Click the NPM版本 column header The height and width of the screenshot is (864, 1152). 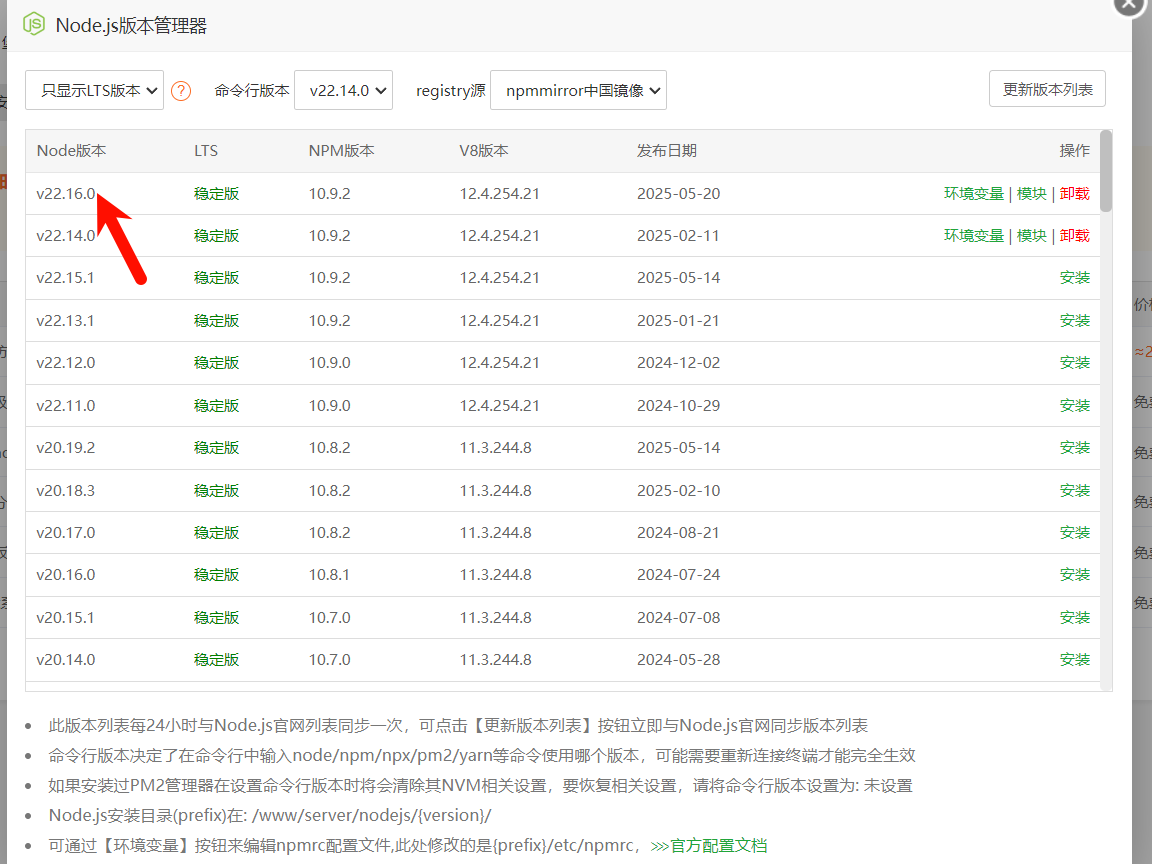tap(341, 151)
